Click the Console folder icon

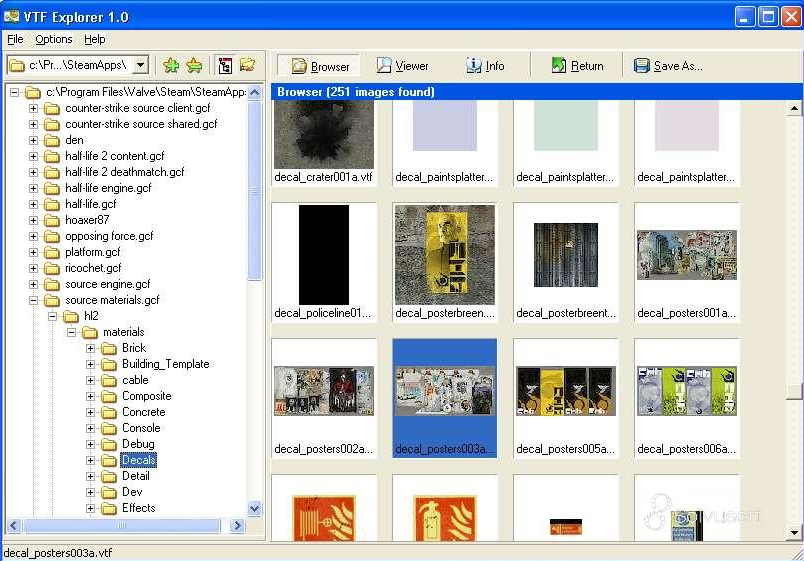tap(109, 428)
